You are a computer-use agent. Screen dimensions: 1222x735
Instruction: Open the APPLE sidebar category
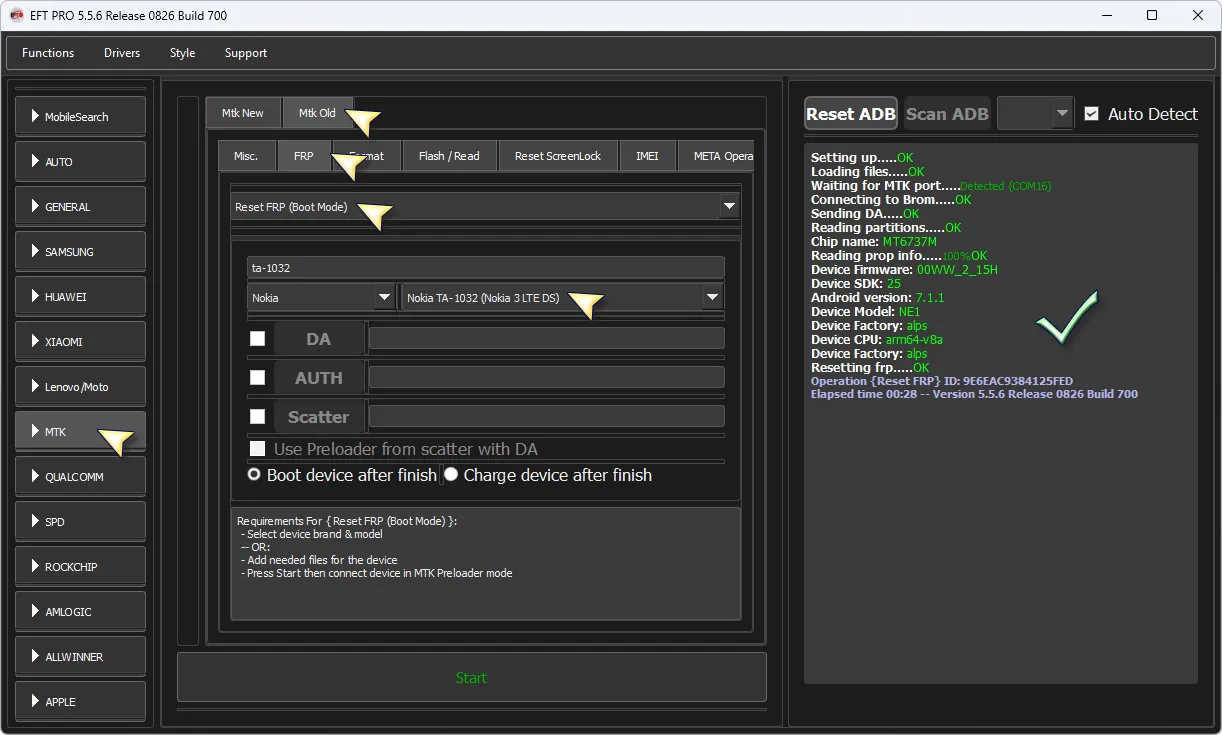[x=80, y=701]
